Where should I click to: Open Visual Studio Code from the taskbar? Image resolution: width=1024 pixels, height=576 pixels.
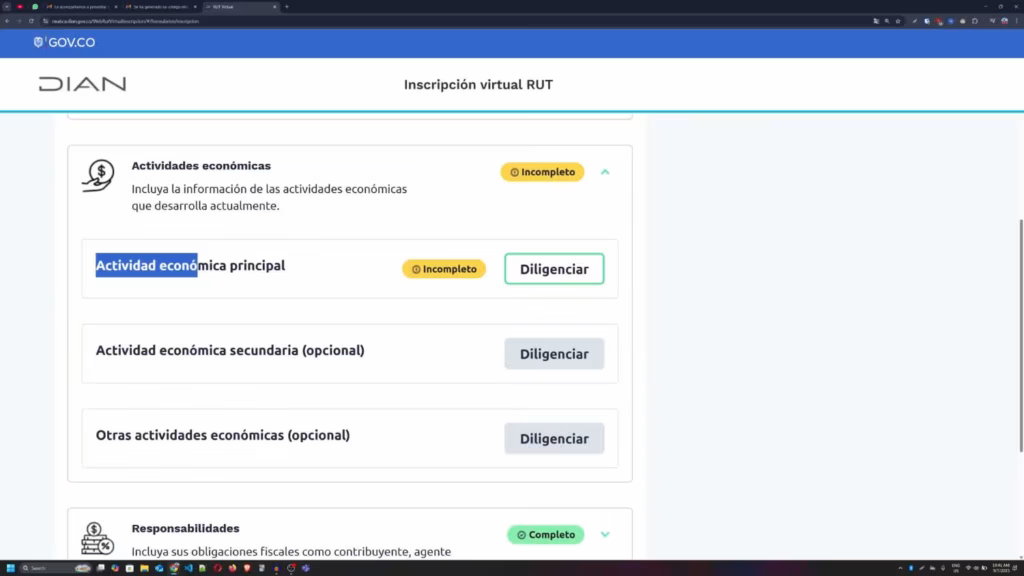click(188, 568)
